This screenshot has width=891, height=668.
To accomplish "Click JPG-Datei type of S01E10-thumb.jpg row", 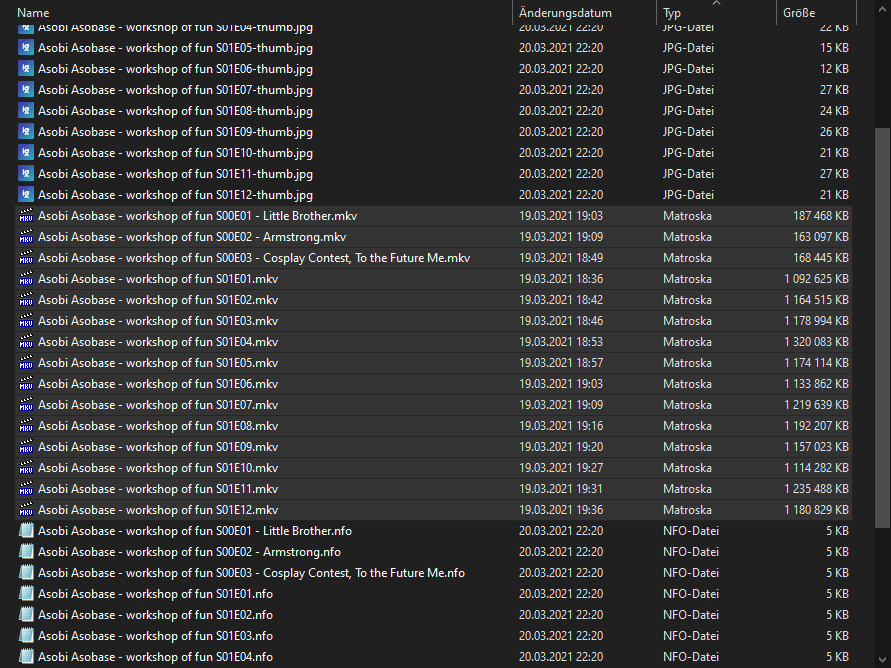I will [688, 153].
